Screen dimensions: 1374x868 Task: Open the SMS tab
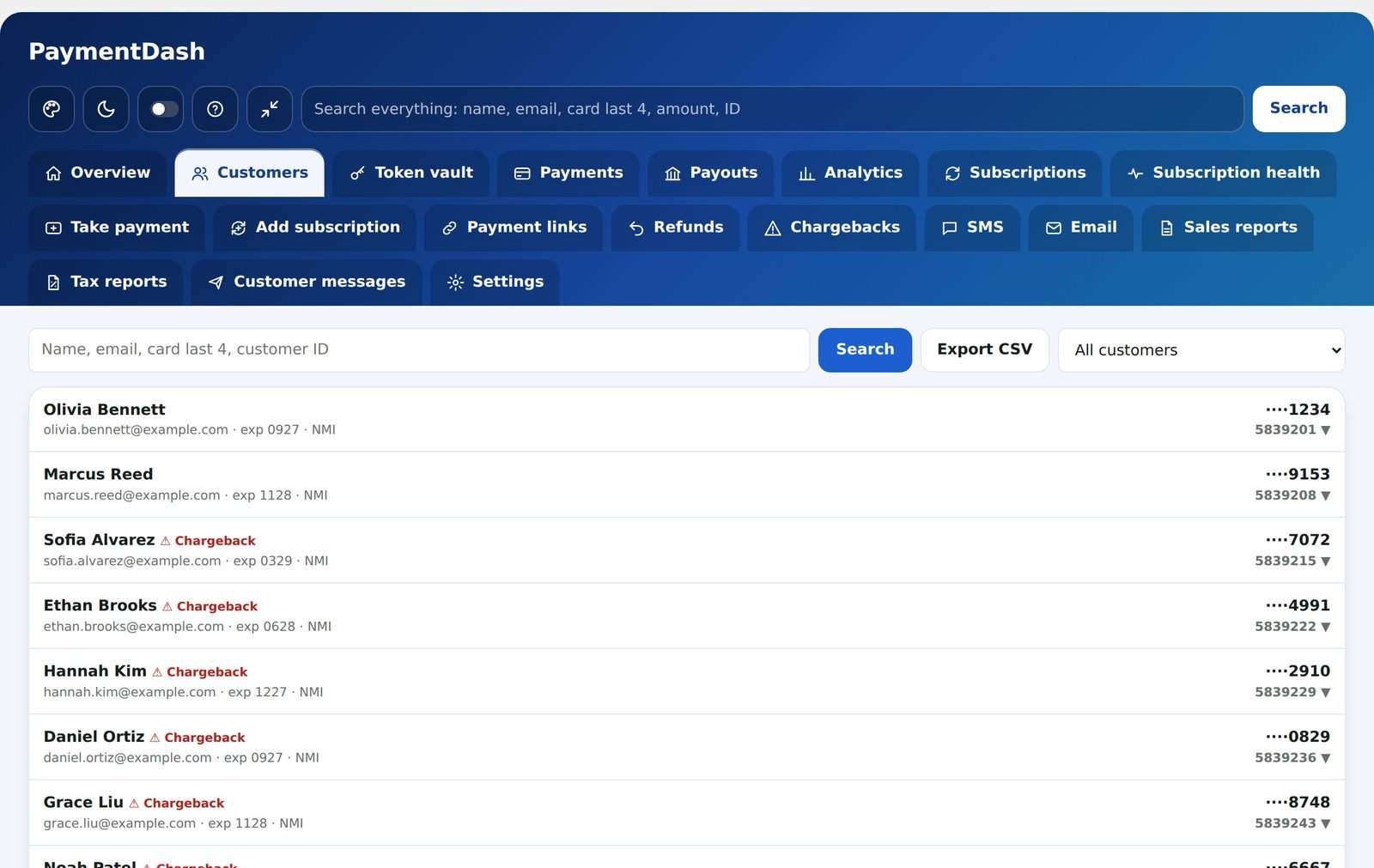coord(972,228)
